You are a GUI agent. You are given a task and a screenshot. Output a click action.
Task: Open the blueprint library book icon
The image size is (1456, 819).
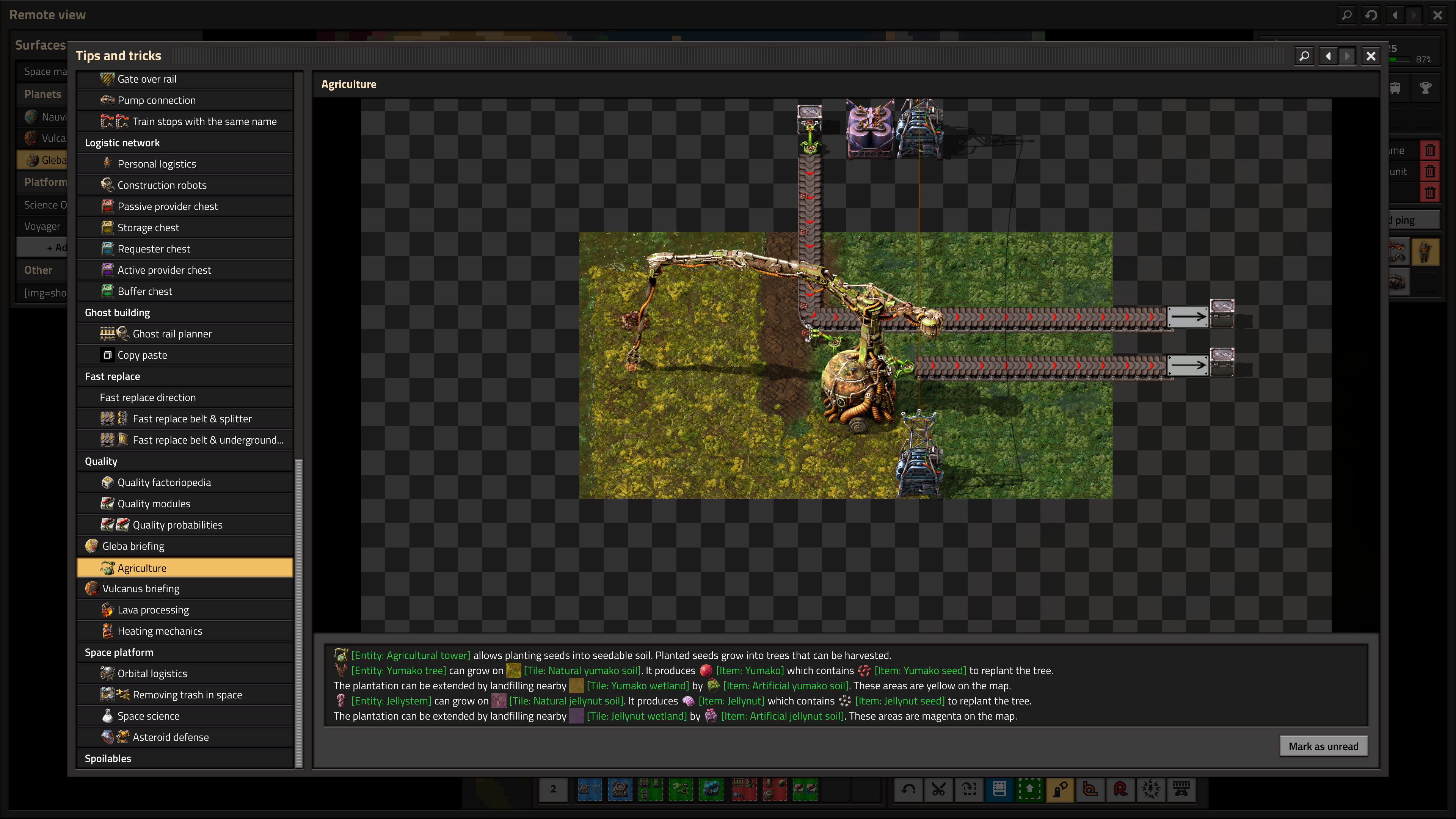[x=999, y=789]
